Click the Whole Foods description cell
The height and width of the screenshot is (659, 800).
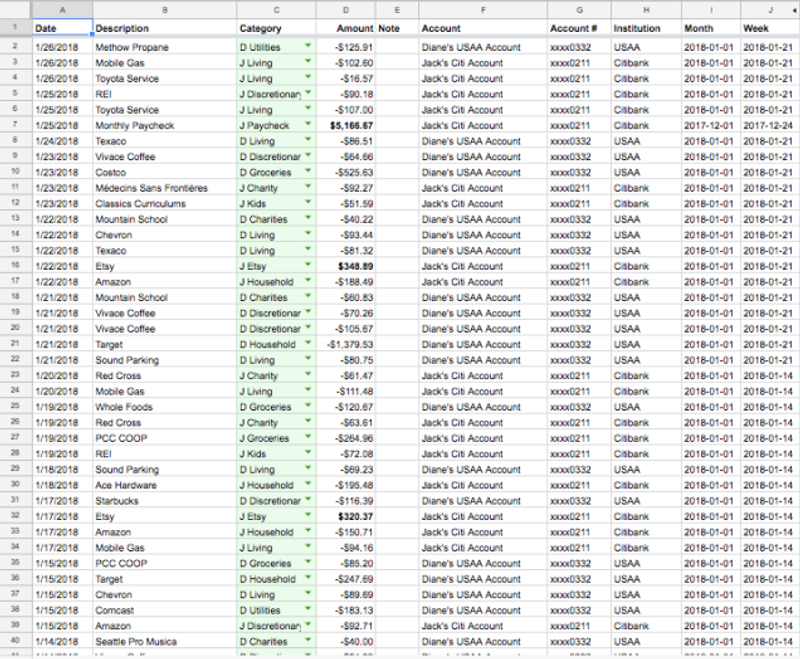[164, 408]
